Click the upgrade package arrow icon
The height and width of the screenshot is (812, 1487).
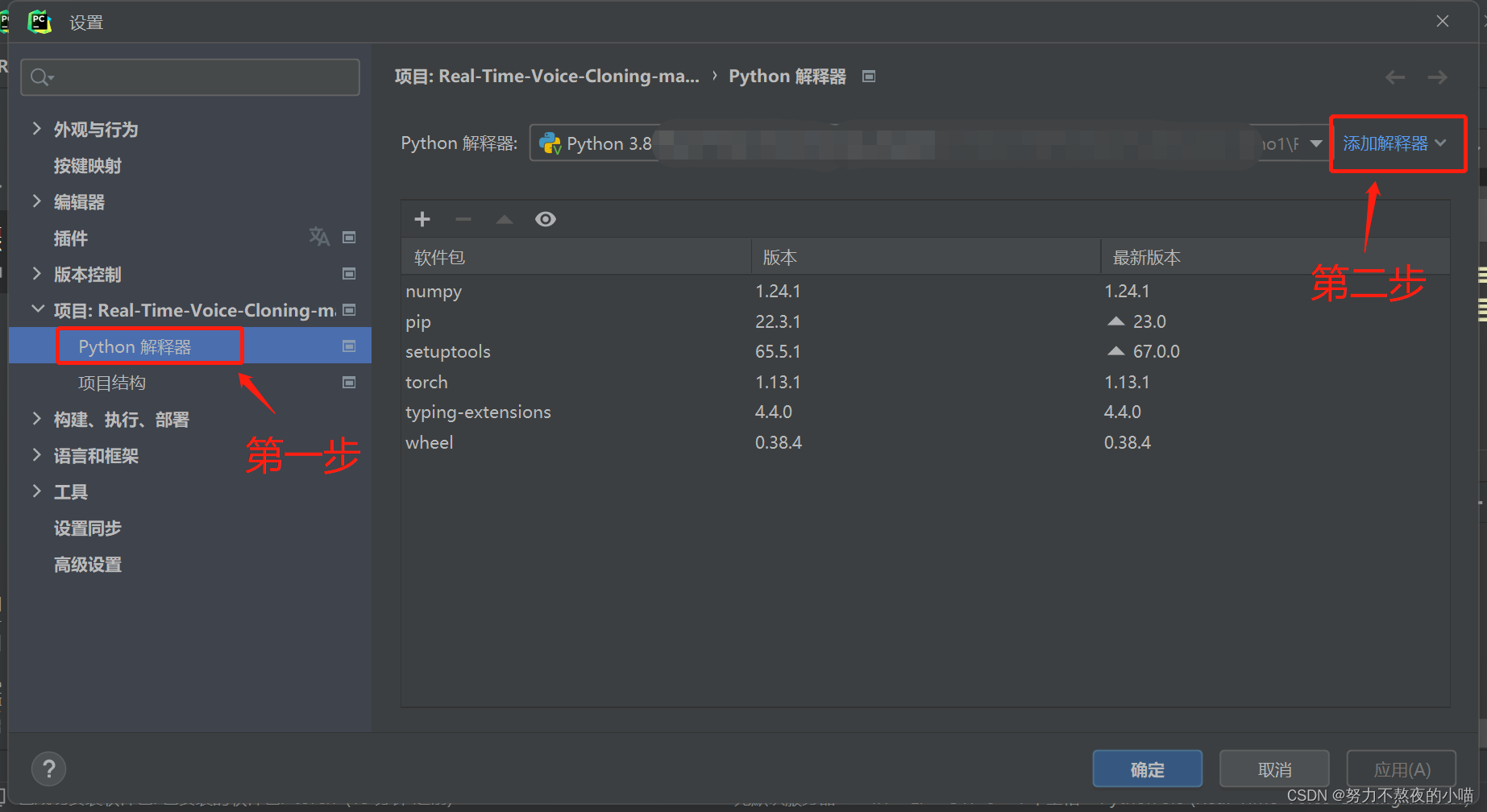pyautogui.click(x=505, y=219)
